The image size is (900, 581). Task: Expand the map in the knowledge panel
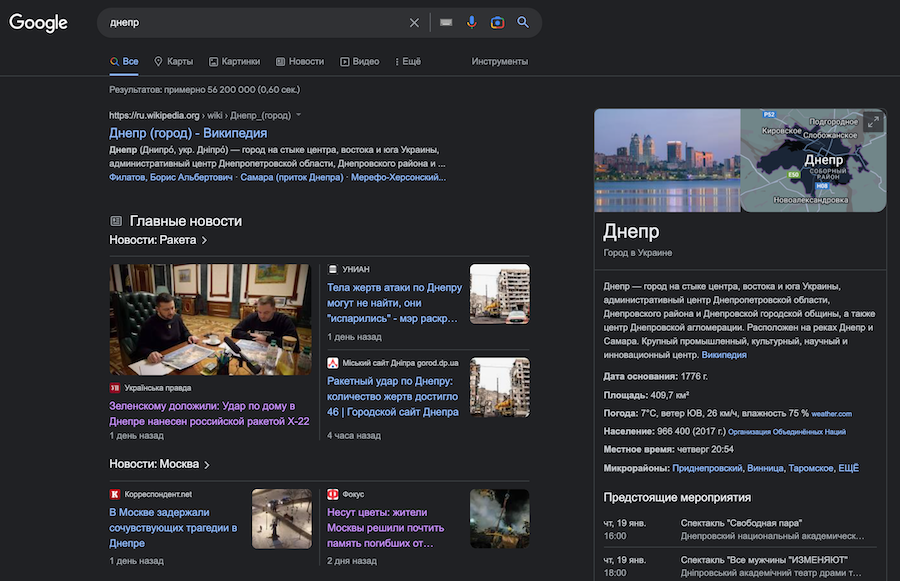point(872,122)
